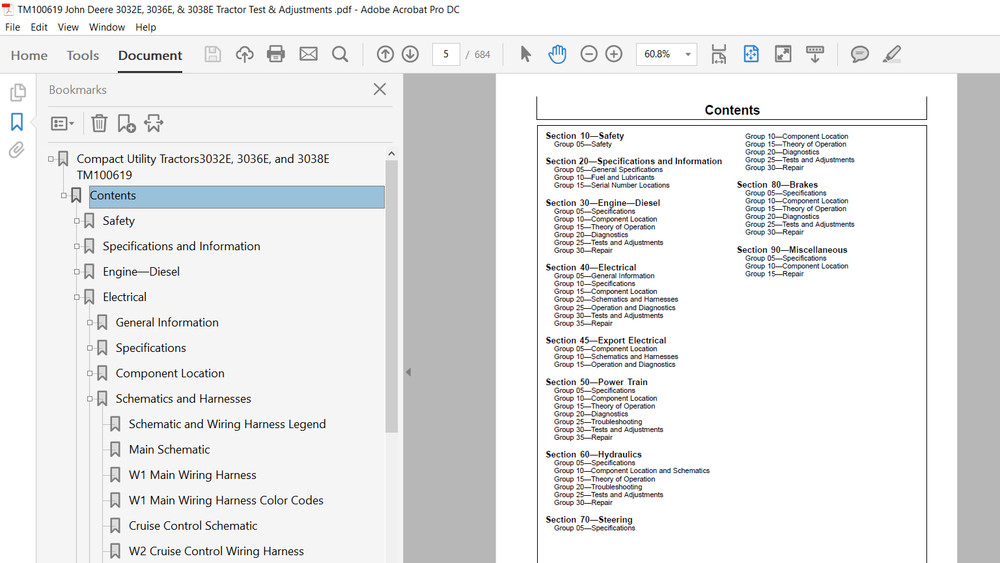This screenshot has width=1000, height=563.
Task: Open the Window menu
Action: [107, 27]
